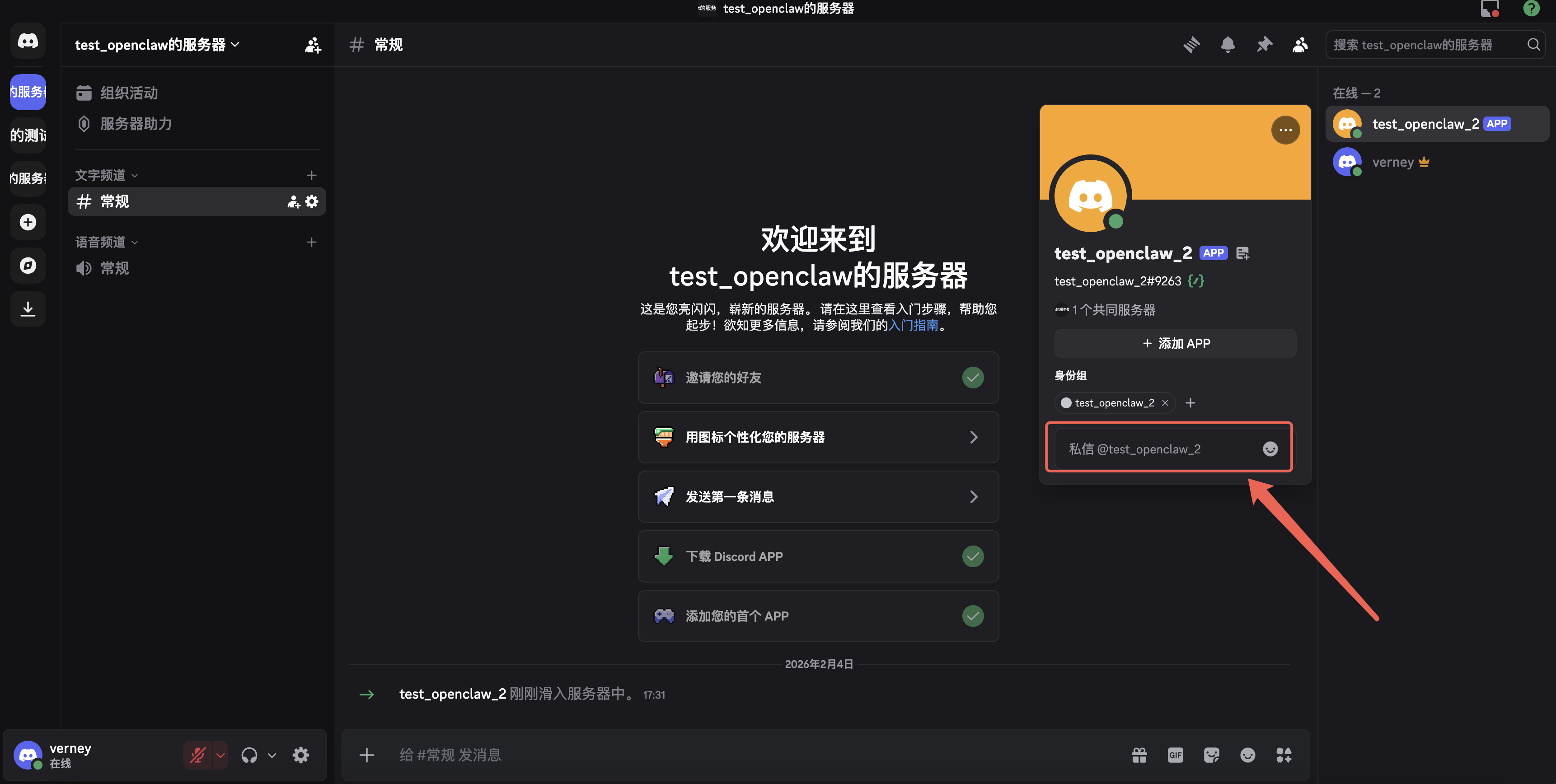Select the 服务器助力 item
Image resolution: width=1556 pixels, height=784 pixels.
pos(135,124)
